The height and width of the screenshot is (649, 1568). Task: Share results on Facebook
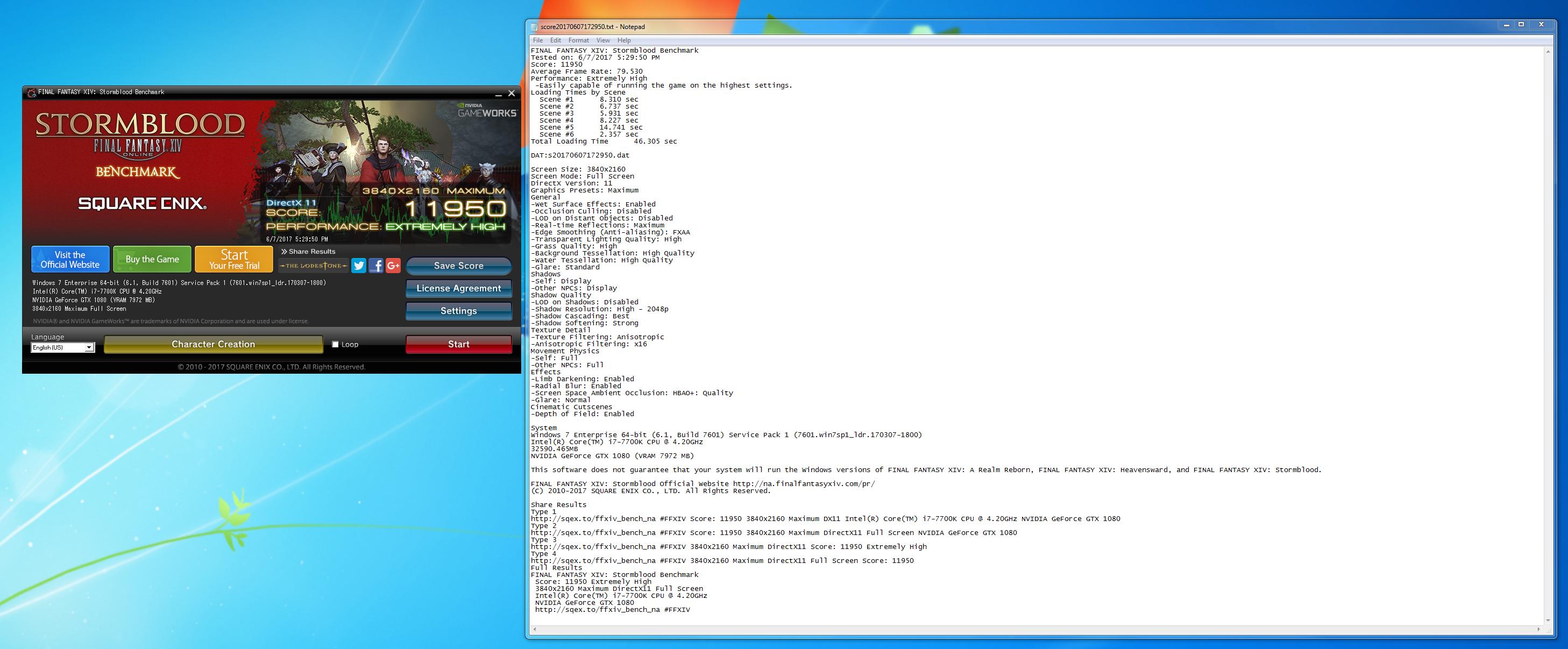[x=376, y=265]
